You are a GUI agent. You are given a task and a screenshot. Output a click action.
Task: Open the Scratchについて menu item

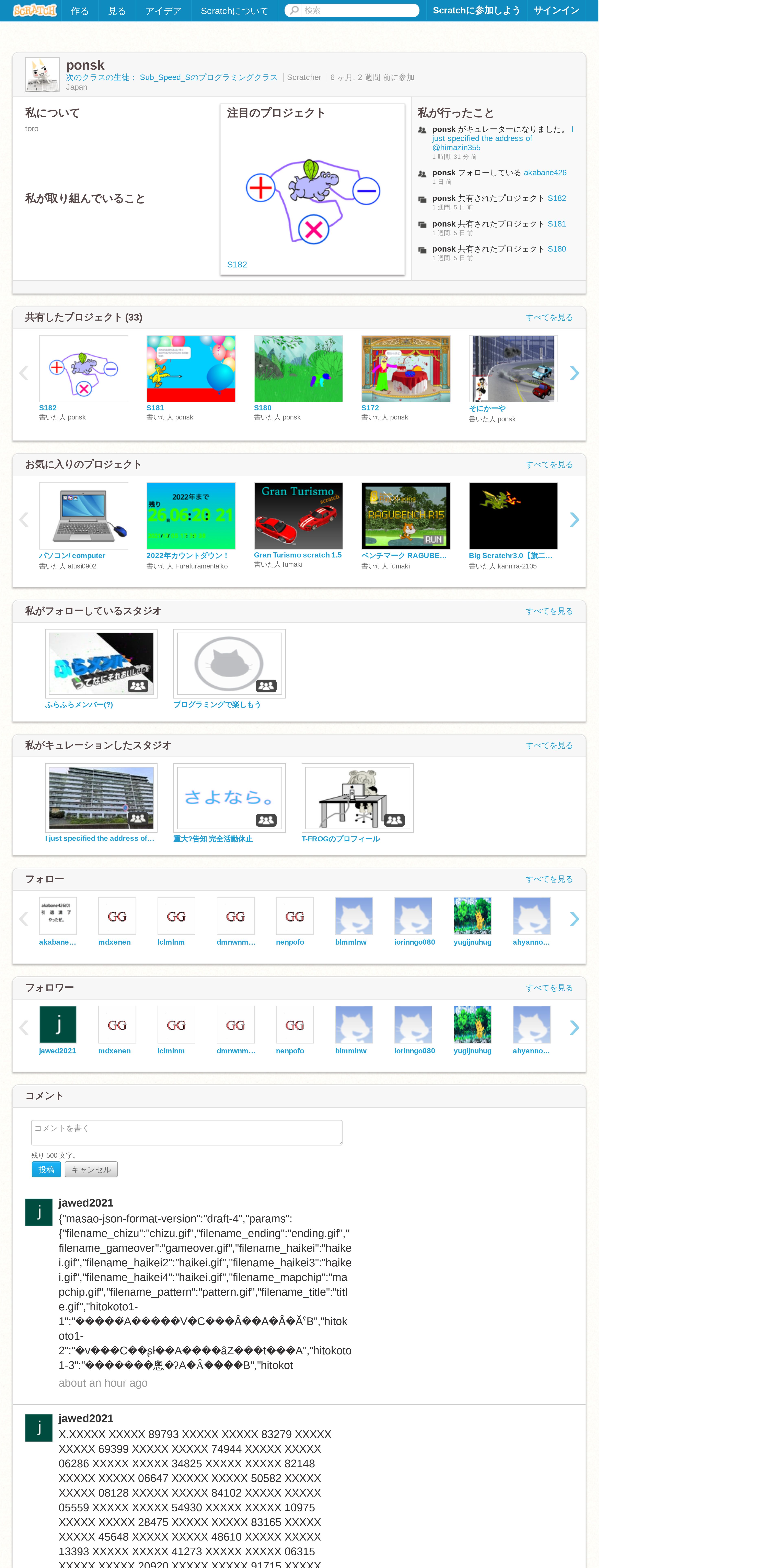pos(234,11)
